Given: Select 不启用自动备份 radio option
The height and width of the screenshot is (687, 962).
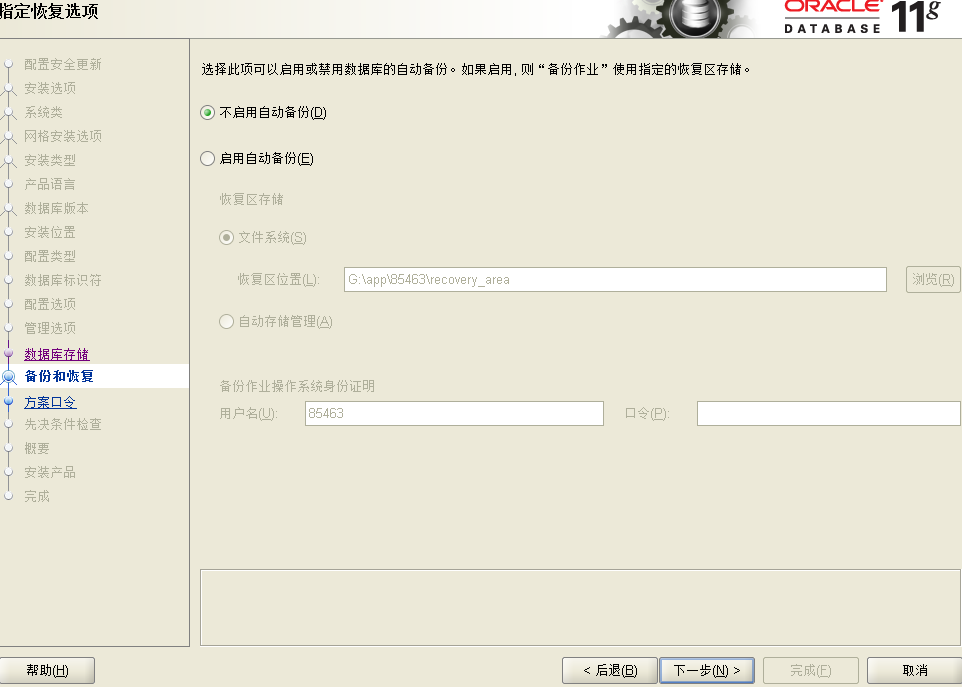Looking at the screenshot, I should [207, 113].
